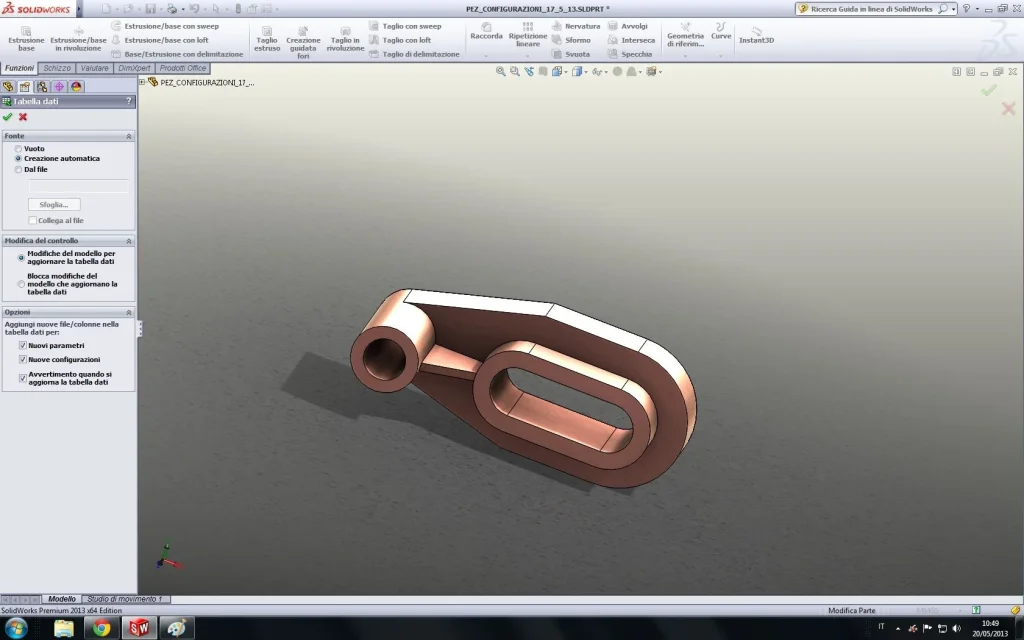Click the red X to cancel Tabella dati
The height and width of the screenshot is (640, 1024).
pyautogui.click(x=23, y=117)
